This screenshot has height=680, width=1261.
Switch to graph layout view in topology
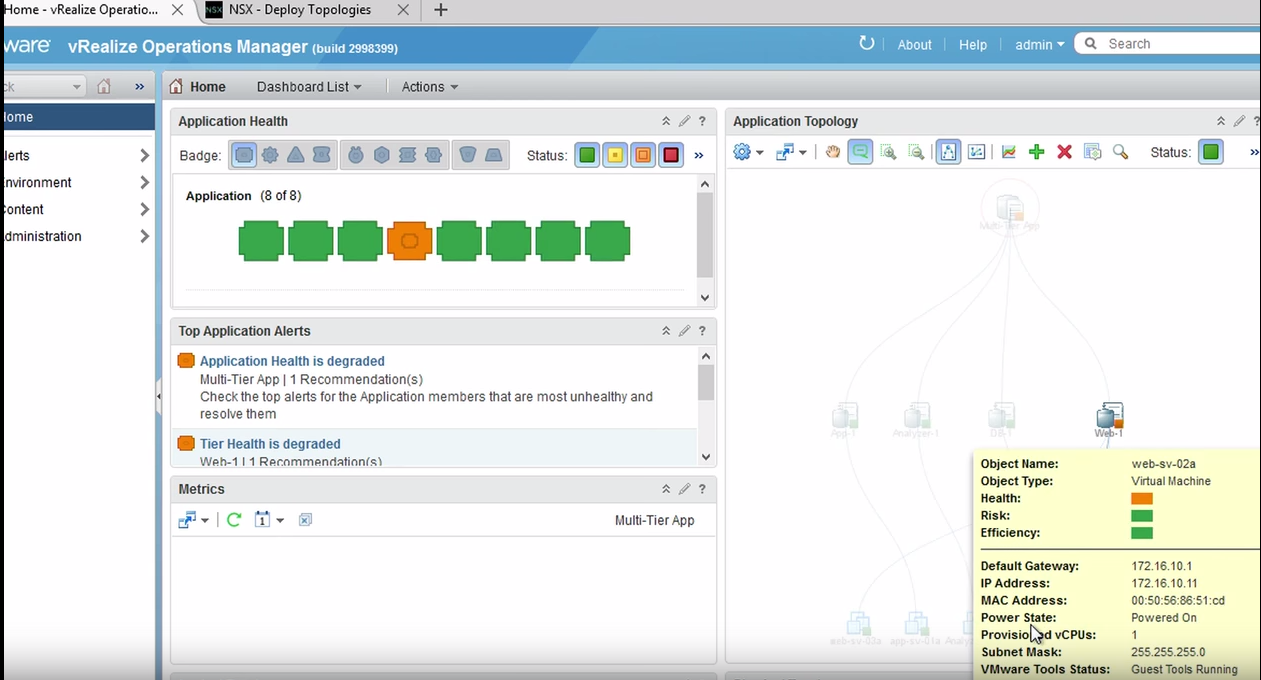click(977, 152)
